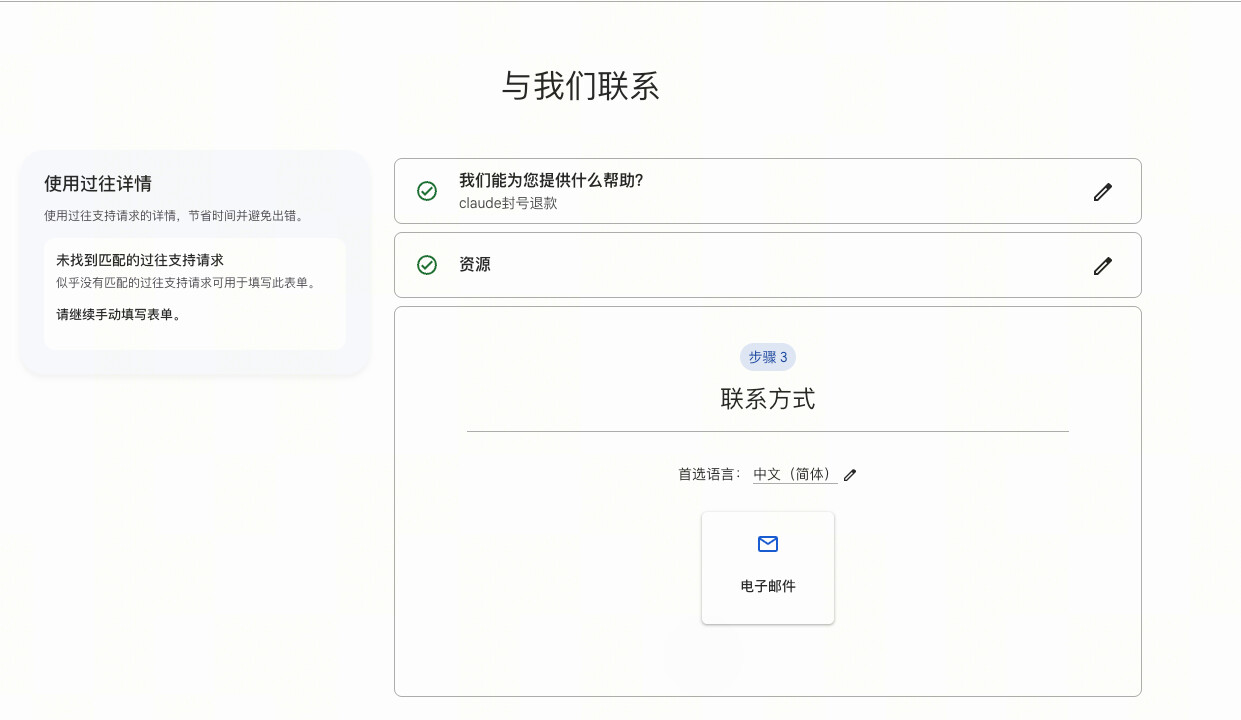Click the 联系方式 heading

768,400
